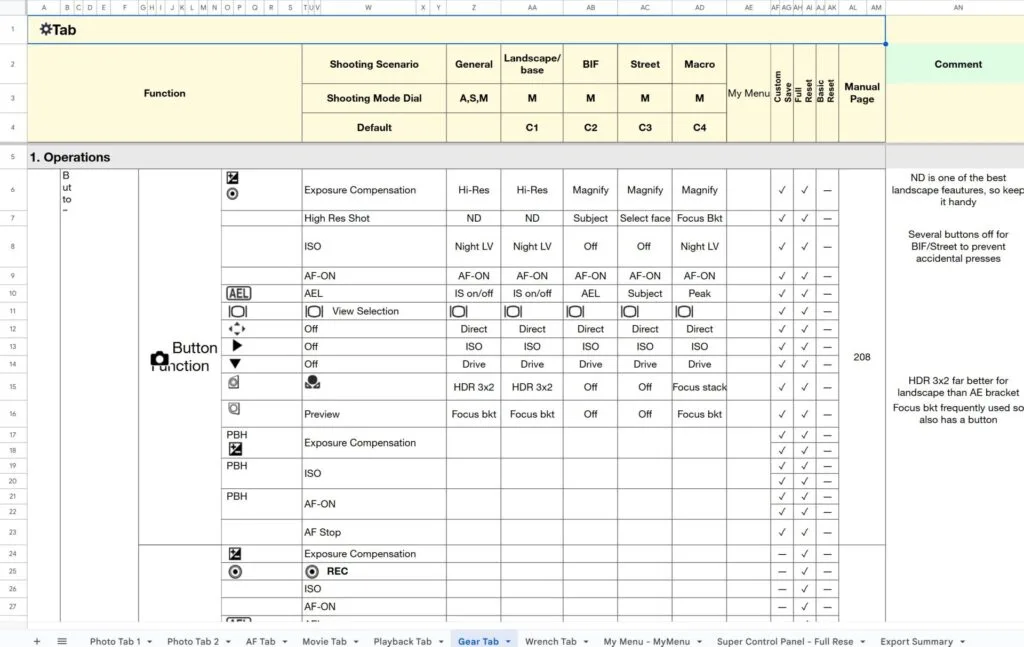Select the 'Preview' cell
The width and height of the screenshot is (1024, 647).
click(x=374, y=414)
